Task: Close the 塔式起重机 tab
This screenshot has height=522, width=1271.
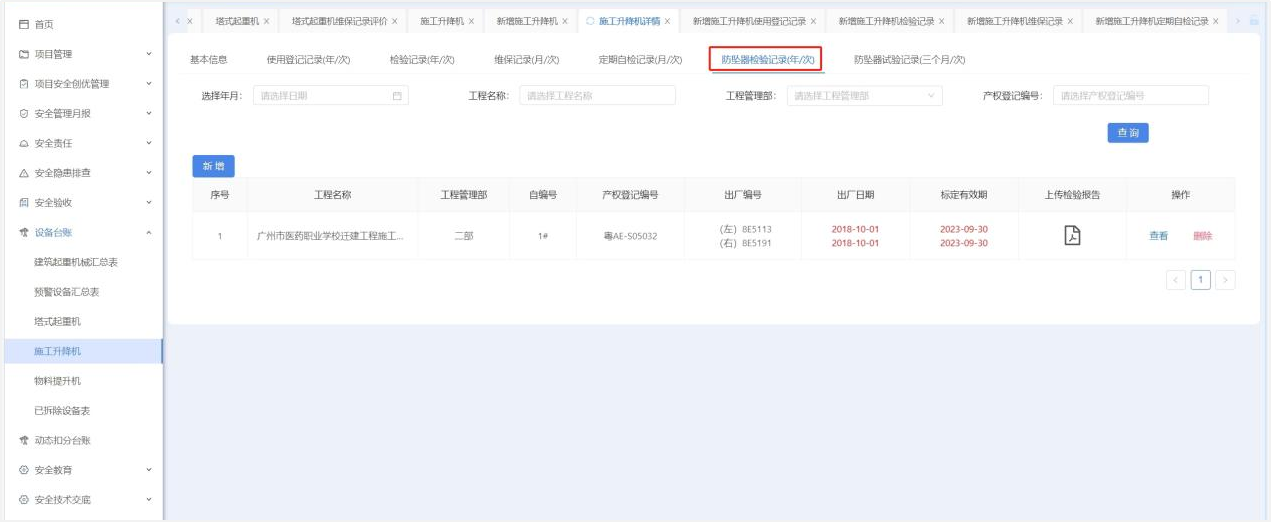Action: tap(266, 21)
